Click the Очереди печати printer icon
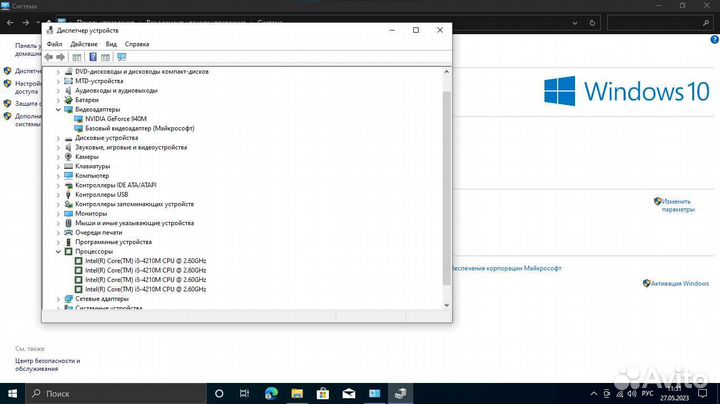720x404 pixels. (68, 232)
